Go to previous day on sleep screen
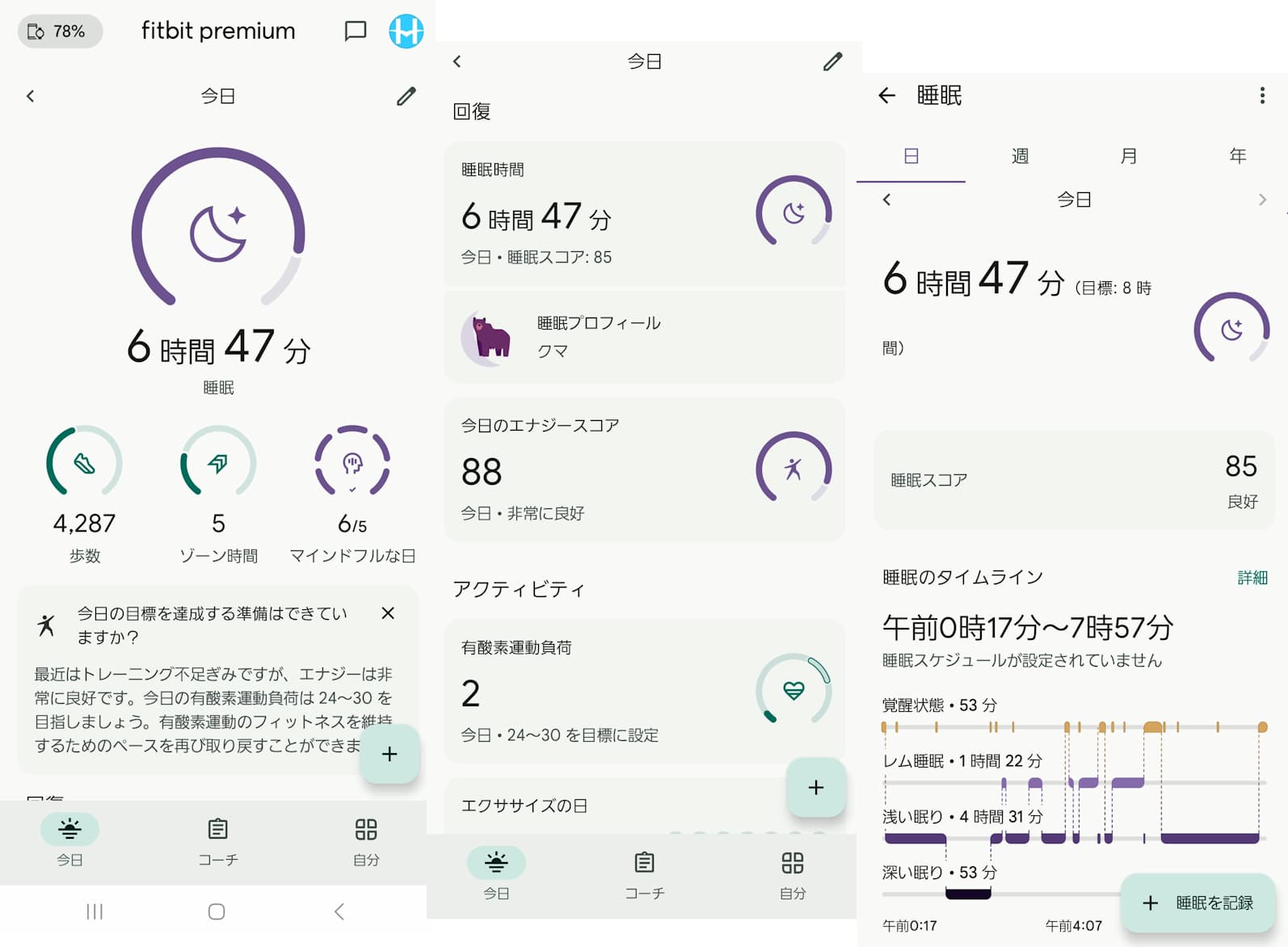This screenshot has height=947, width=1288. (x=887, y=200)
